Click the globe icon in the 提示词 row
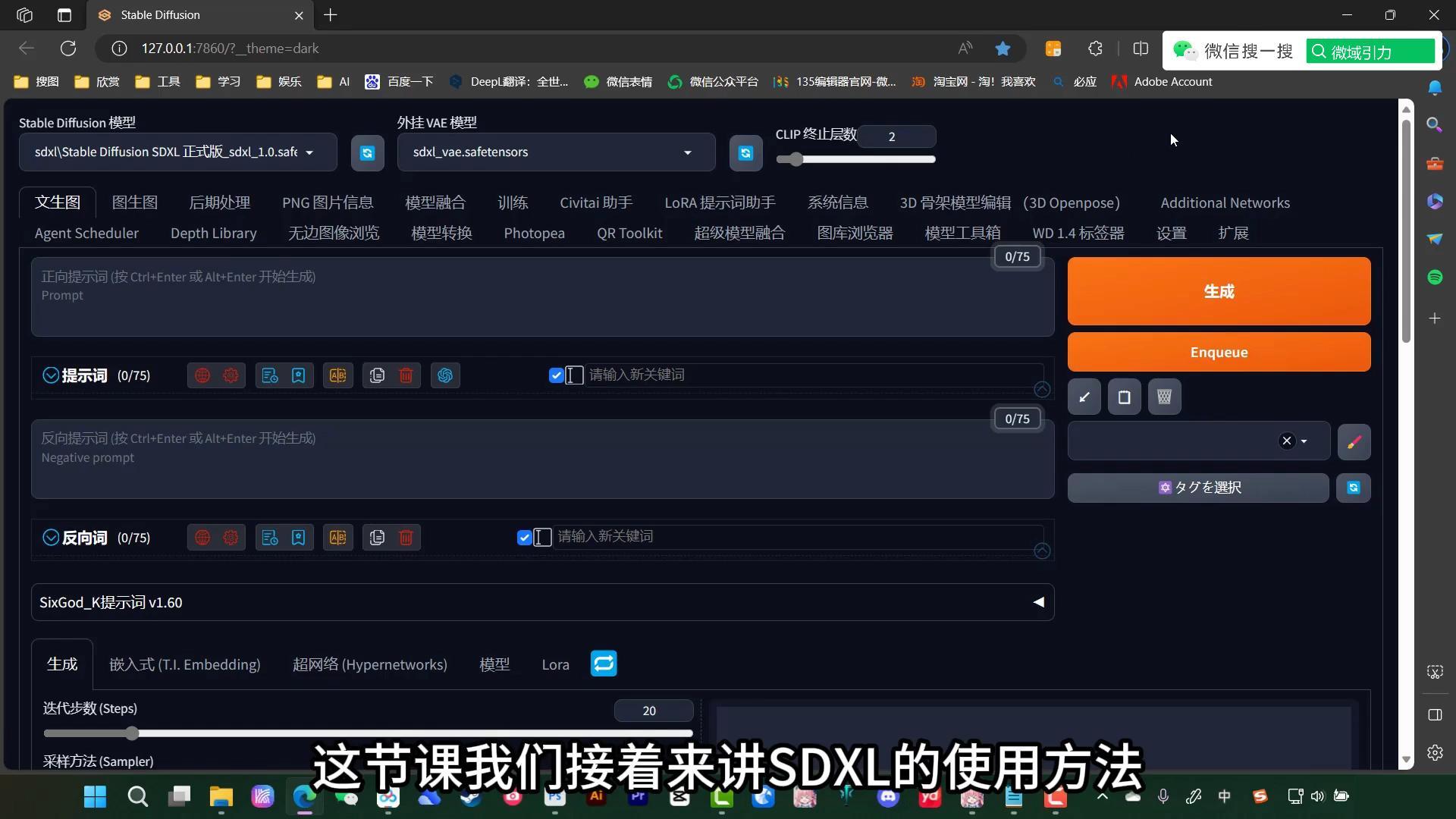Image resolution: width=1456 pixels, height=819 pixels. 202,375
